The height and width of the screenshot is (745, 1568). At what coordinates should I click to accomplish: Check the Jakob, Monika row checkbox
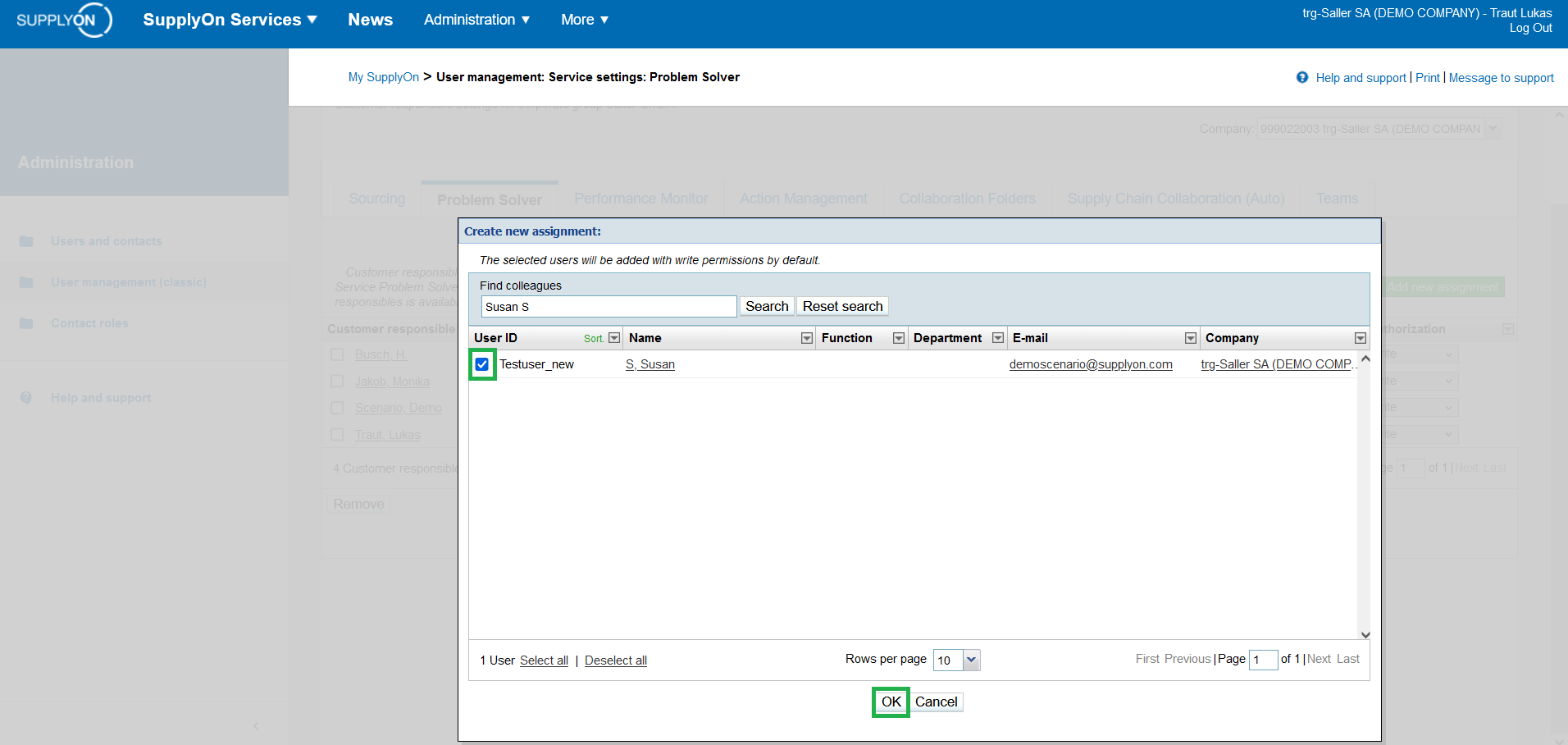pos(337,382)
